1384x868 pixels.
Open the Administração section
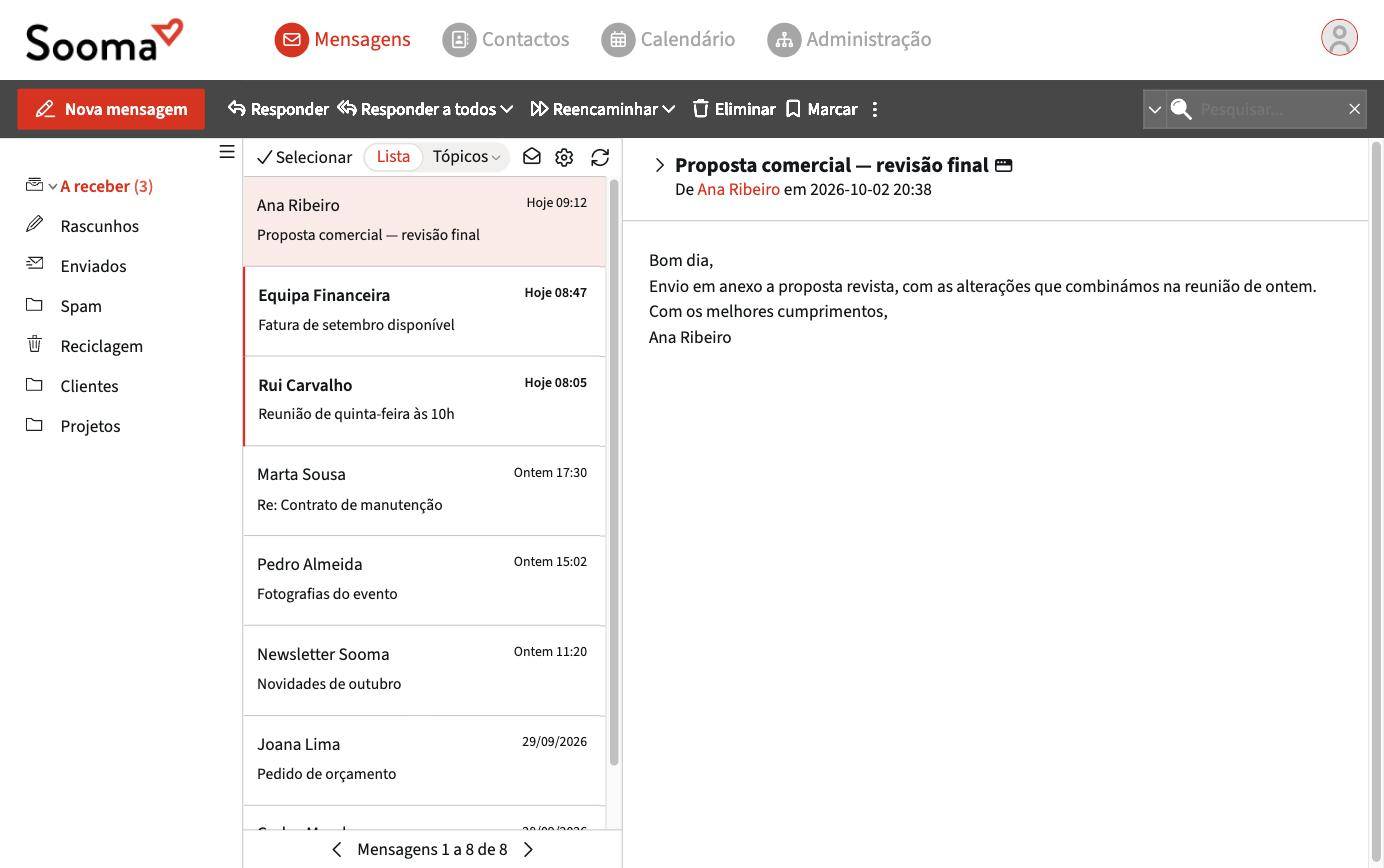point(849,40)
